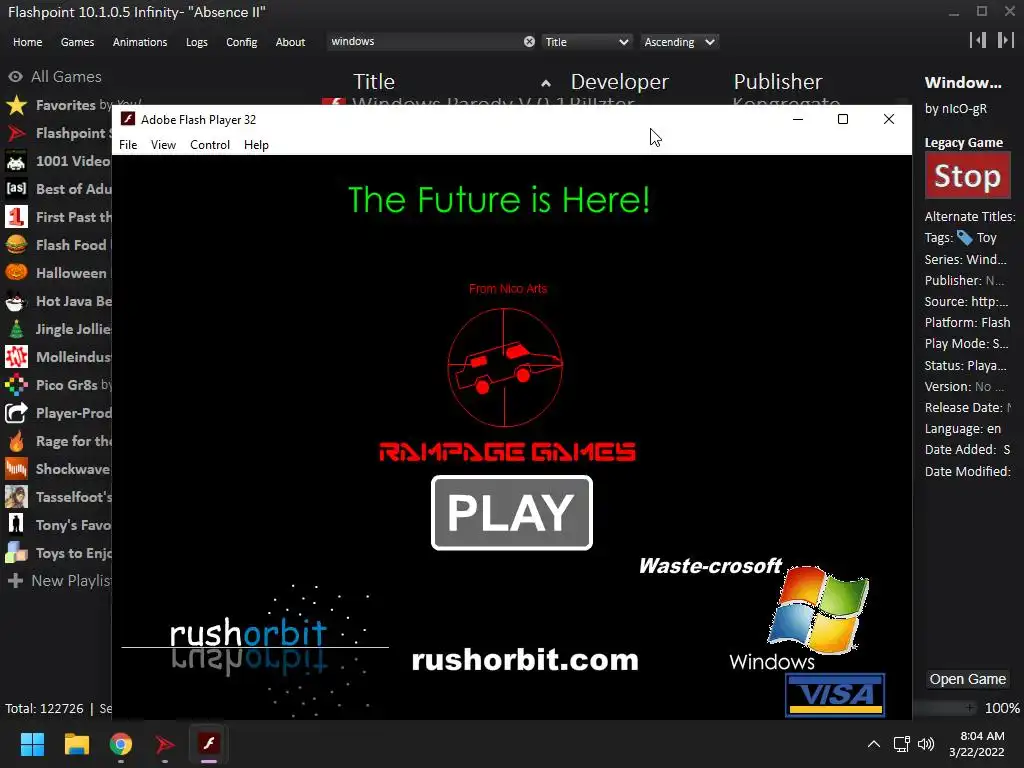Image resolution: width=1024 pixels, height=768 pixels.
Task: Click the Toy tag label
Action: (986, 238)
